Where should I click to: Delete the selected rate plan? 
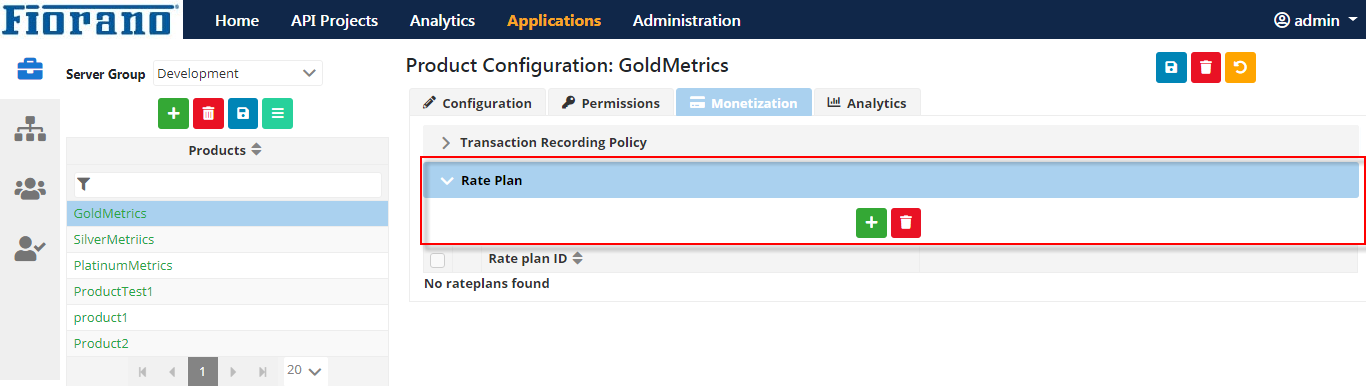click(x=906, y=223)
